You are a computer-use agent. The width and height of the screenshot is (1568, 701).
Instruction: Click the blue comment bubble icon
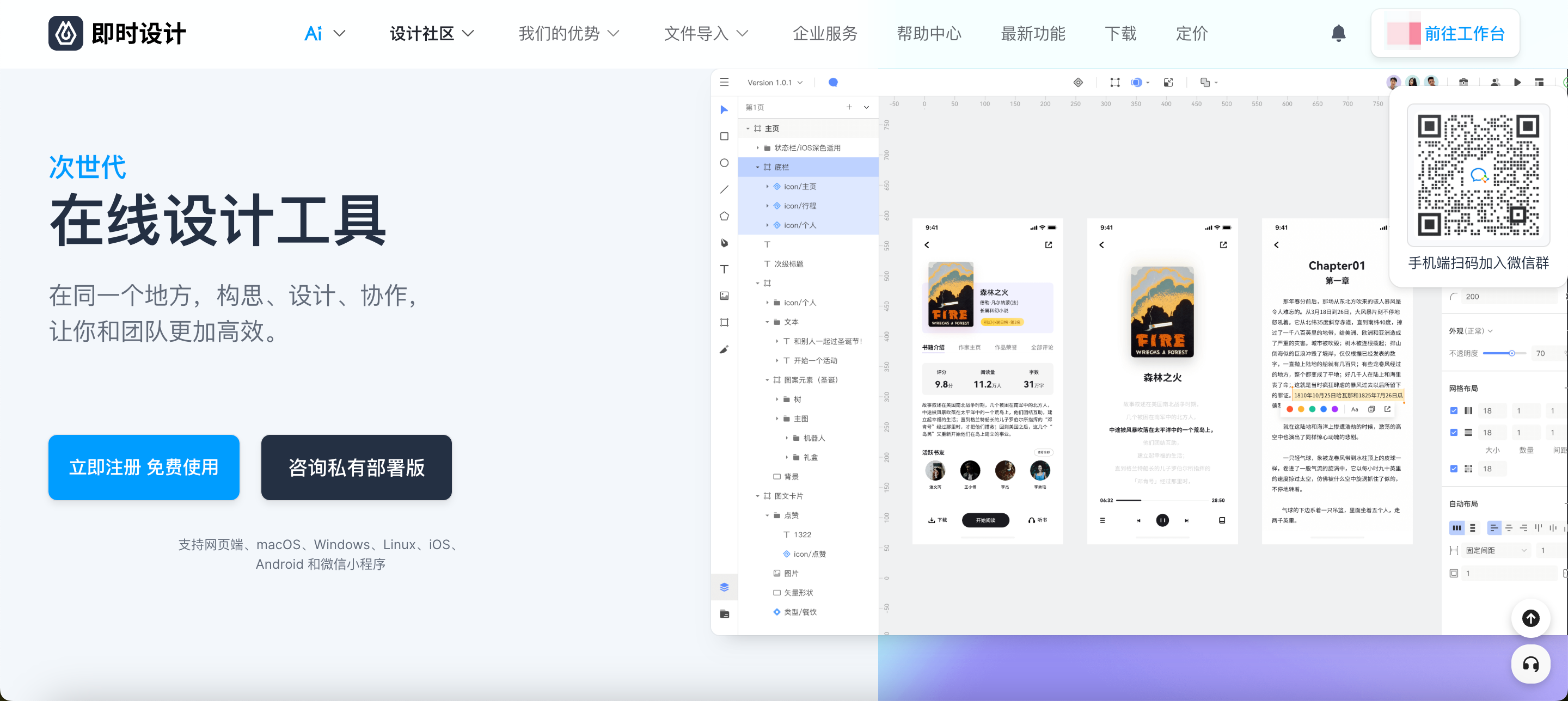[x=834, y=82]
